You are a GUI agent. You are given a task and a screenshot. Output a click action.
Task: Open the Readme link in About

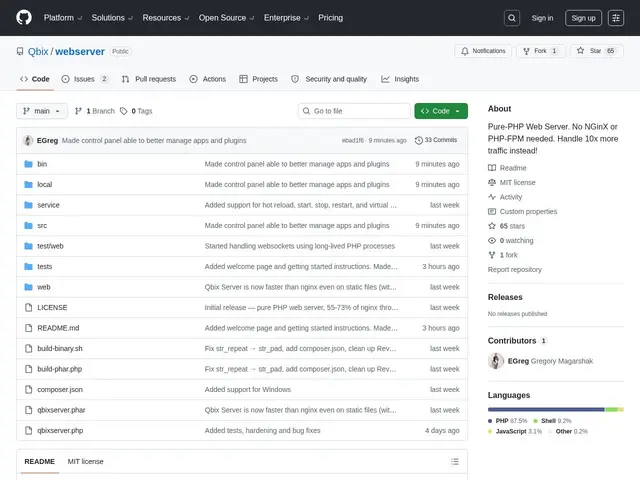click(507, 168)
